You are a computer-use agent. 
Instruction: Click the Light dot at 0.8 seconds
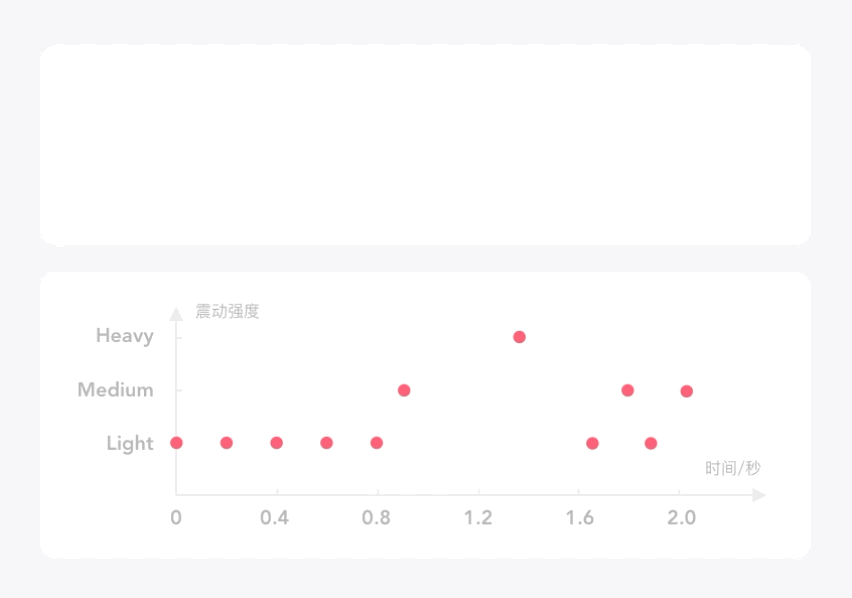(x=377, y=443)
